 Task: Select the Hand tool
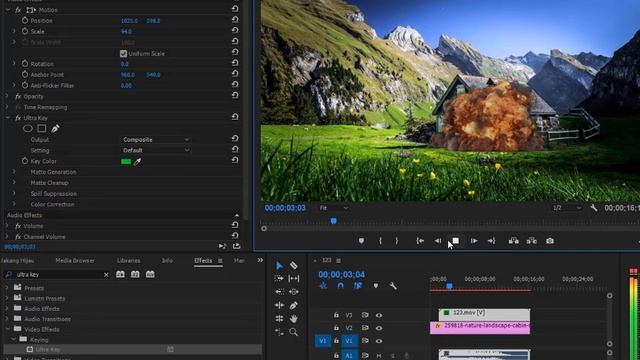(293, 318)
